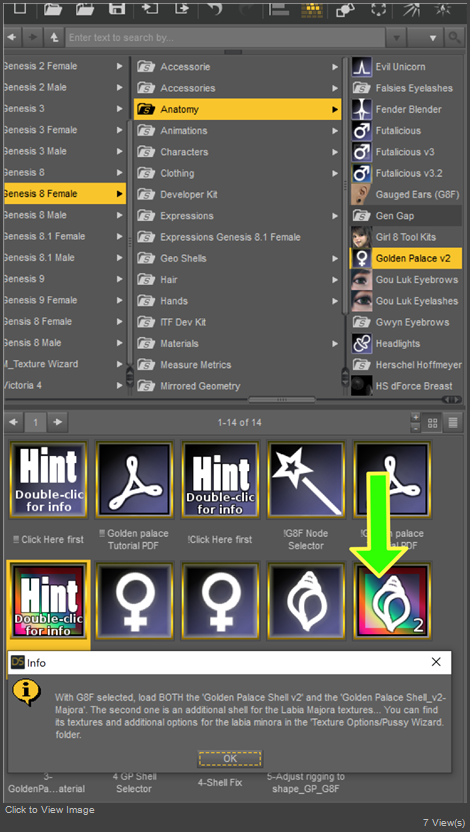This screenshot has width=470, height=832.
Task: Select the HS dForce Breast icon
Action: point(361,386)
